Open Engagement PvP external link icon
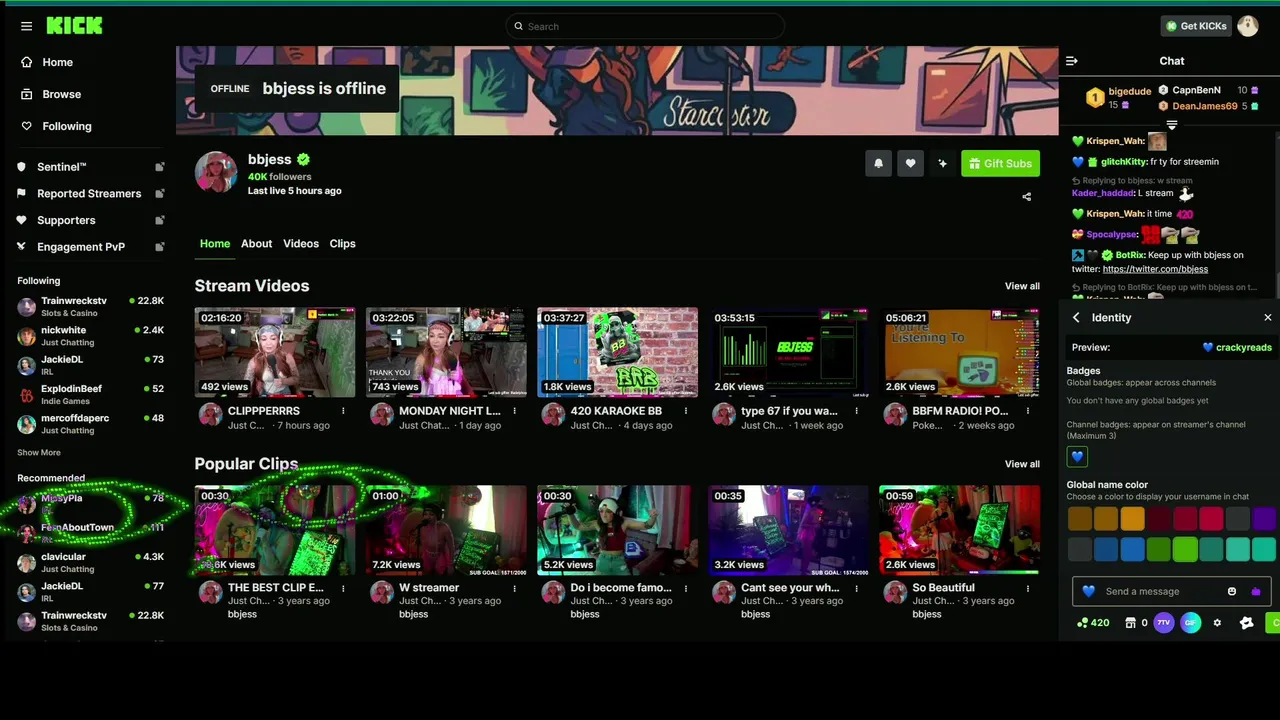The image size is (1280, 720). pyautogui.click(x=159, y=247)
